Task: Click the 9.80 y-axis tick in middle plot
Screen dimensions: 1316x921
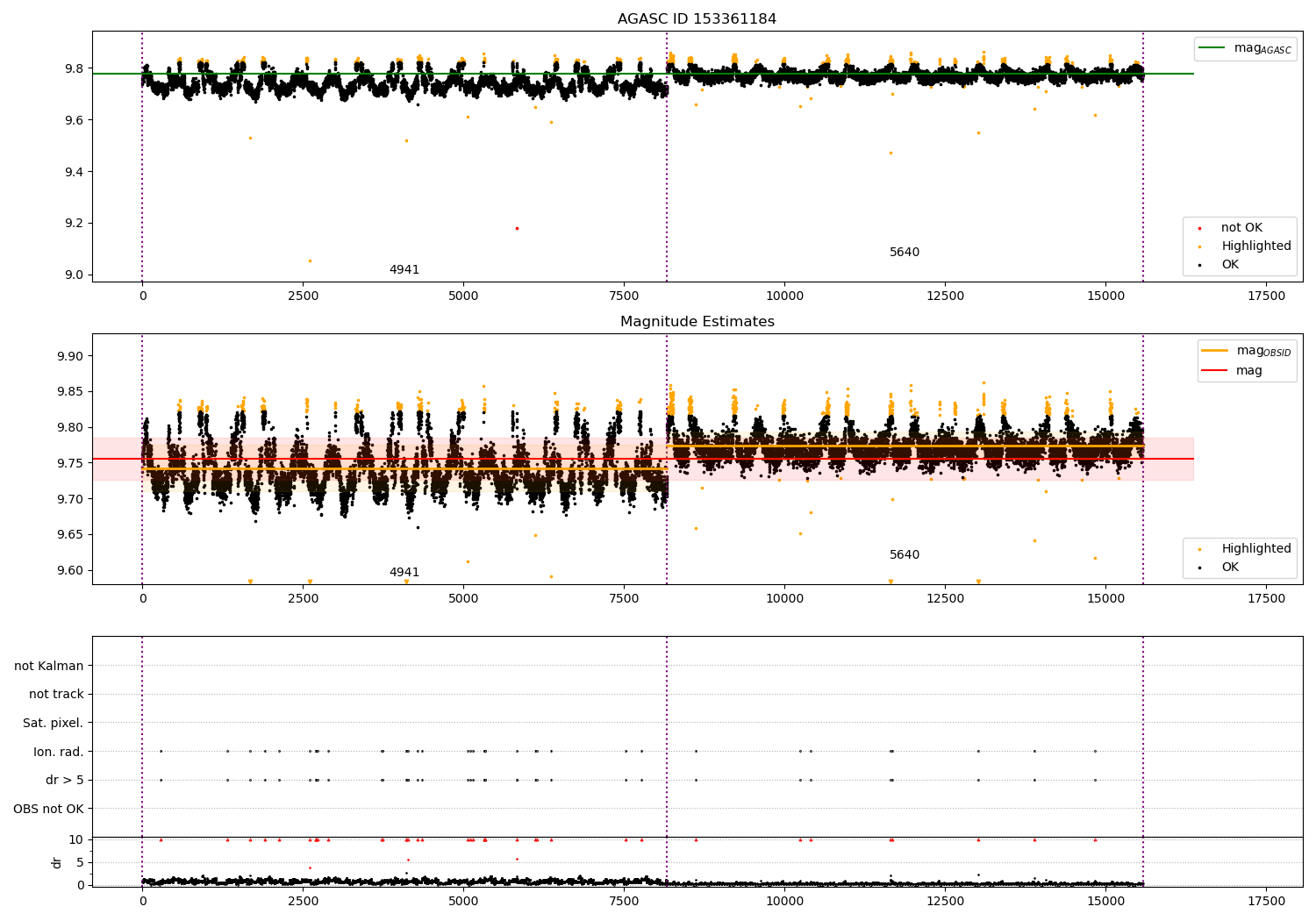Action: [71, 428]
